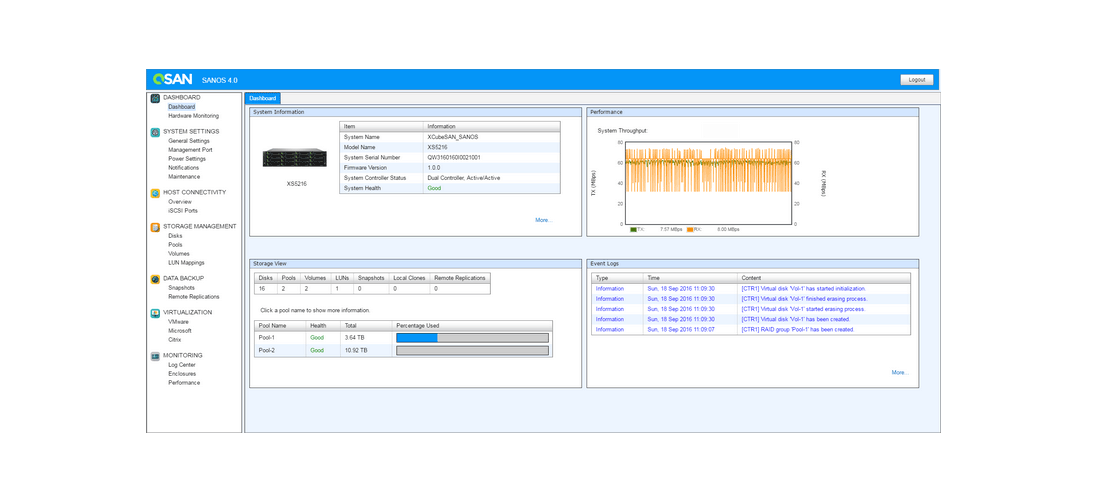
Task: Open LUN Mappings page
Action: point(187,263)
